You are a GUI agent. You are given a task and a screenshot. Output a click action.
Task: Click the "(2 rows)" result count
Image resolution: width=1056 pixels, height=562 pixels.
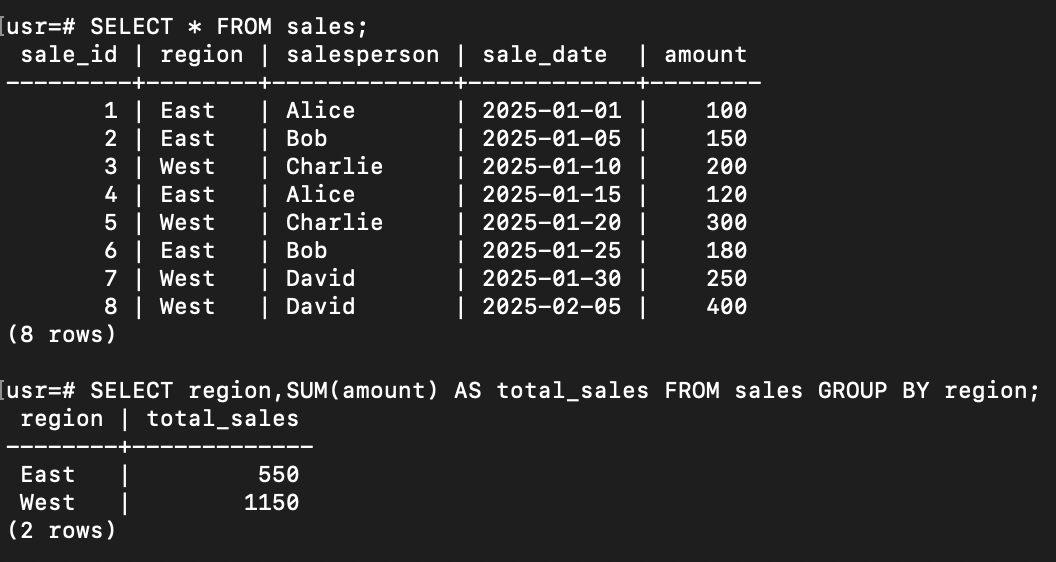pyautogui.click(x=61, y=531)
